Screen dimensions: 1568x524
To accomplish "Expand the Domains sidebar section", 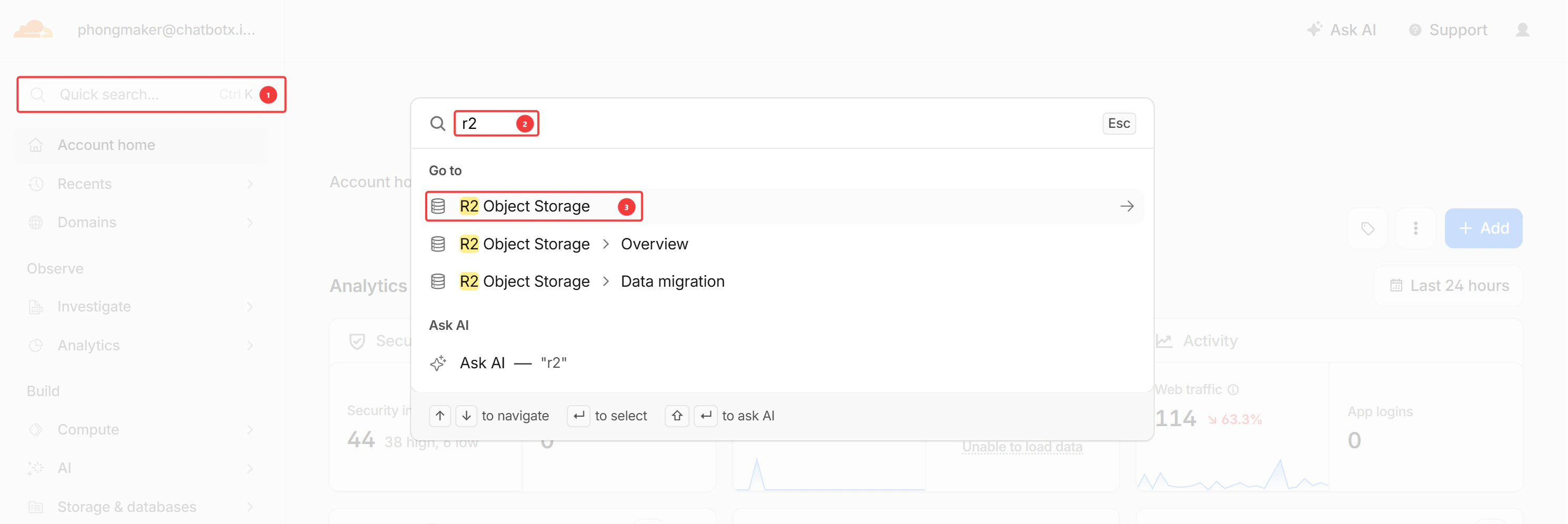I will click(x=140, y=222).
